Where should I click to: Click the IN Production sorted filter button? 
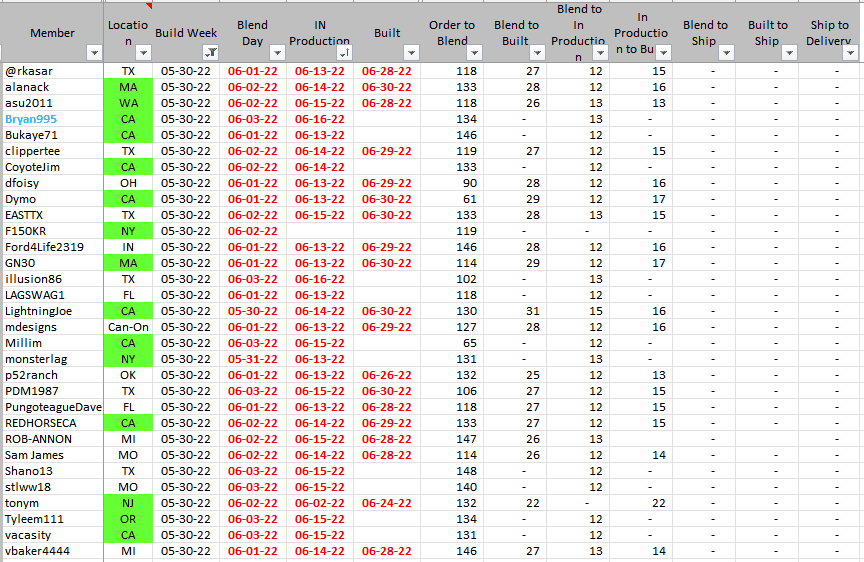[x=344, y=52]
